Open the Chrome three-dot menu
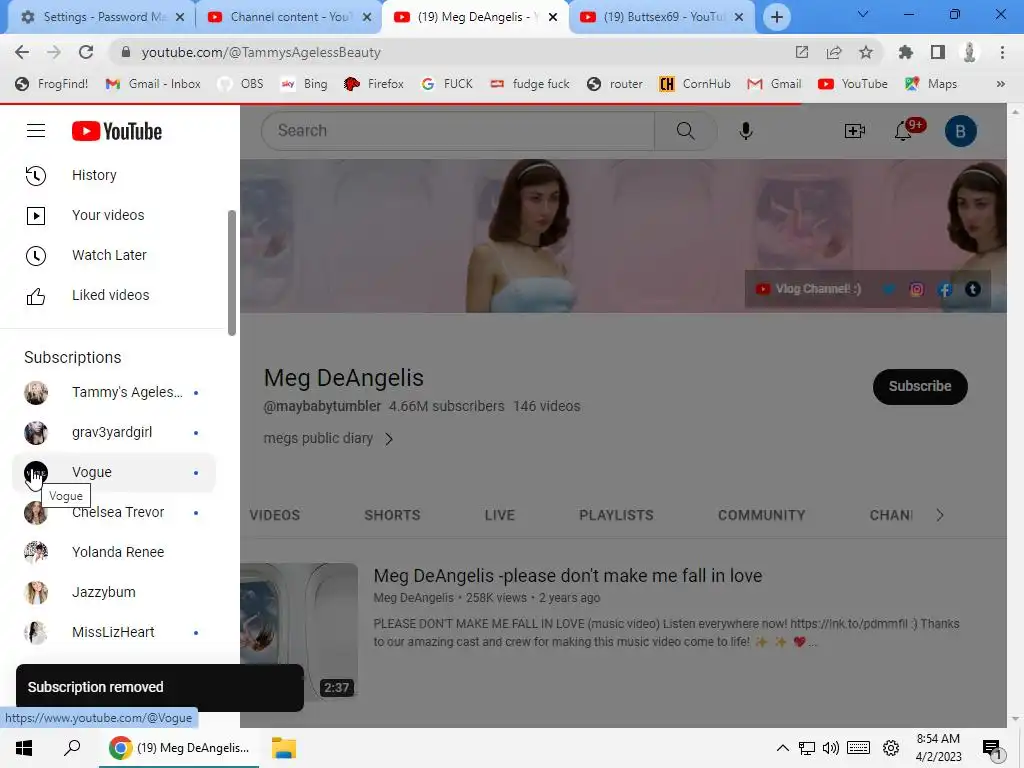Image resolution: width=1024 pixels, height=768 pixels. 1002,52
